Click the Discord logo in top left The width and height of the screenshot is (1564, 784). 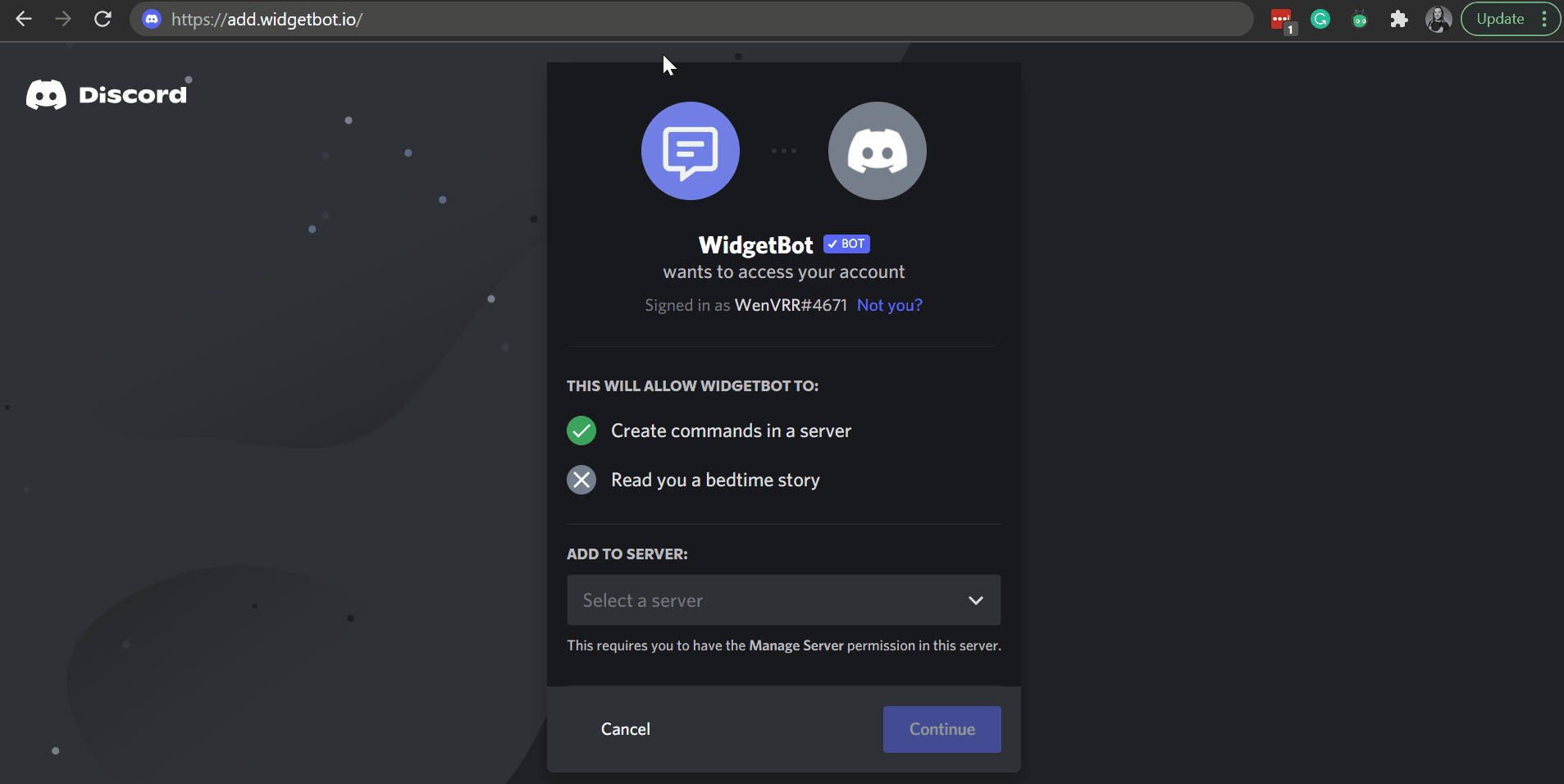[x=107, y=94]
